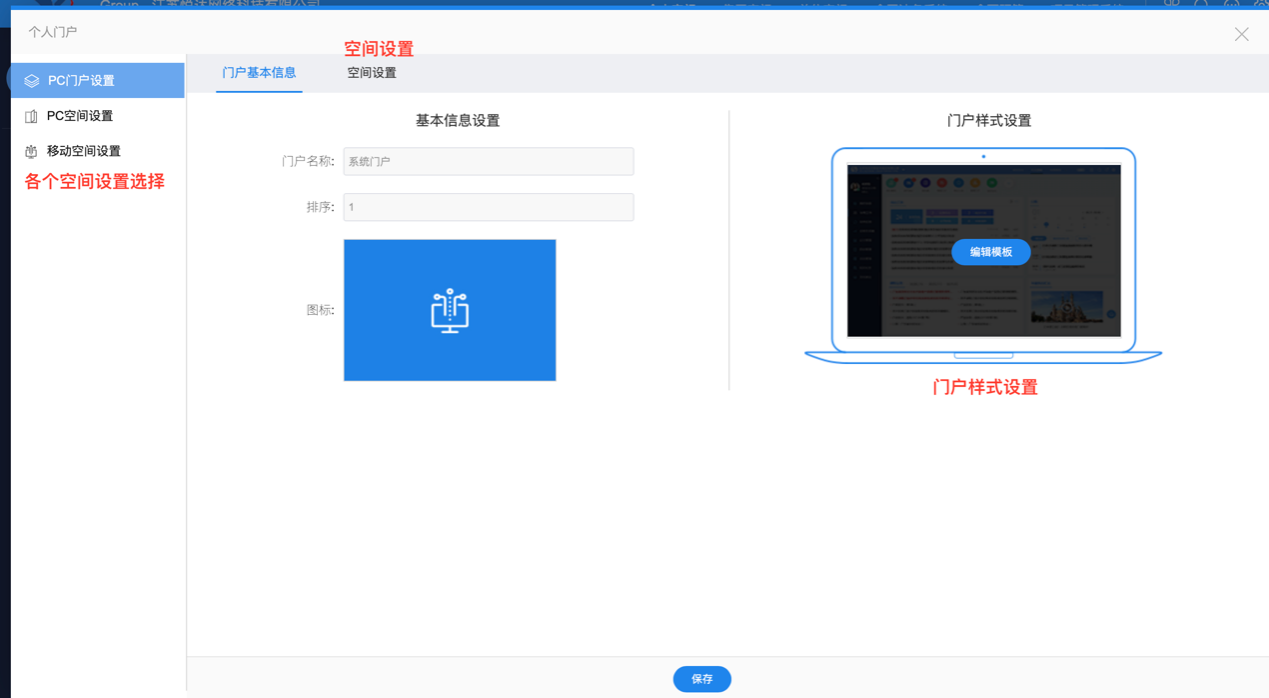This screenshot has width=1269, height=698.
Task: Close the 个人门户 dialog with the X
Action: [1241, 33]
